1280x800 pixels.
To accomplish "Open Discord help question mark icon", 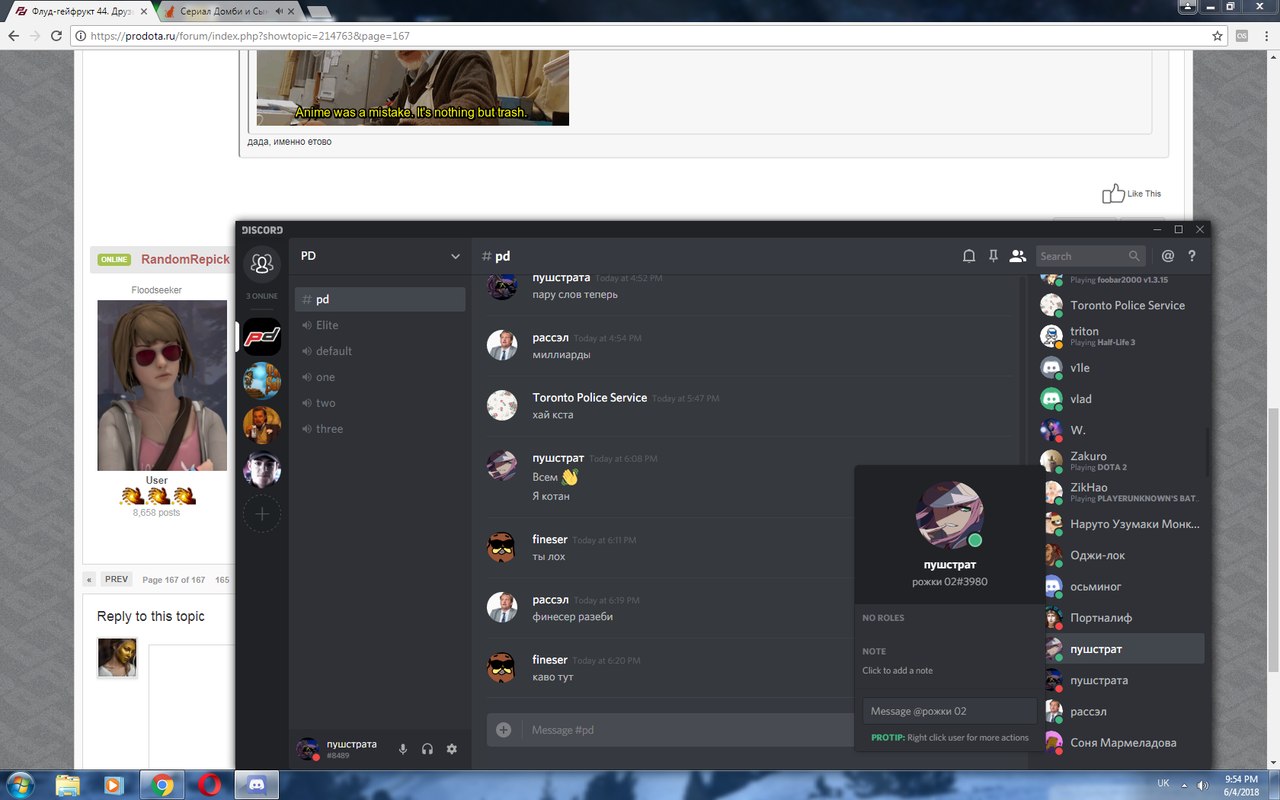I will click(x=1191, y=256).
